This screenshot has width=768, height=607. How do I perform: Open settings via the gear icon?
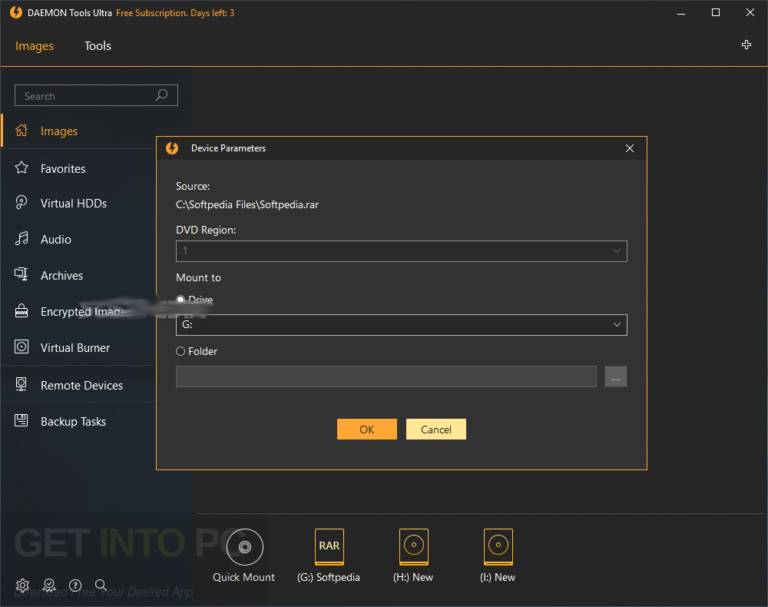coord(23,585)
